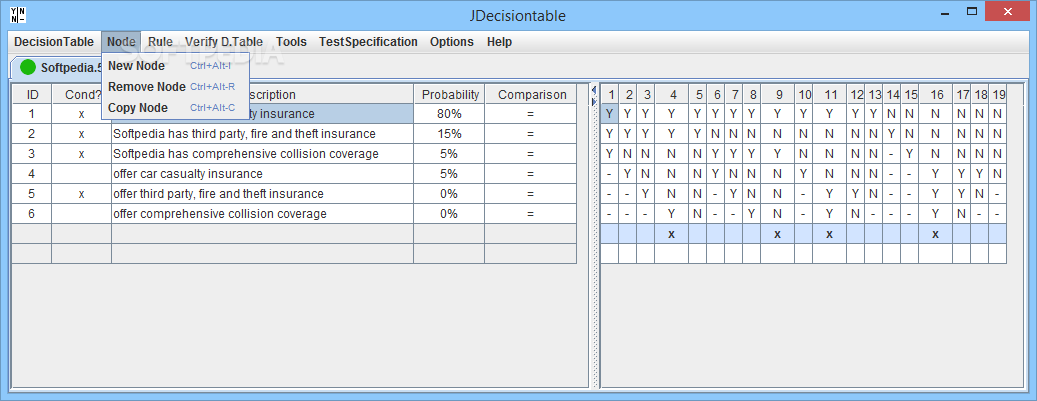Toggle the empty Cond? cell for row ID 4
The height and width of the screenshot is (401, 1037).
[81, 173]
